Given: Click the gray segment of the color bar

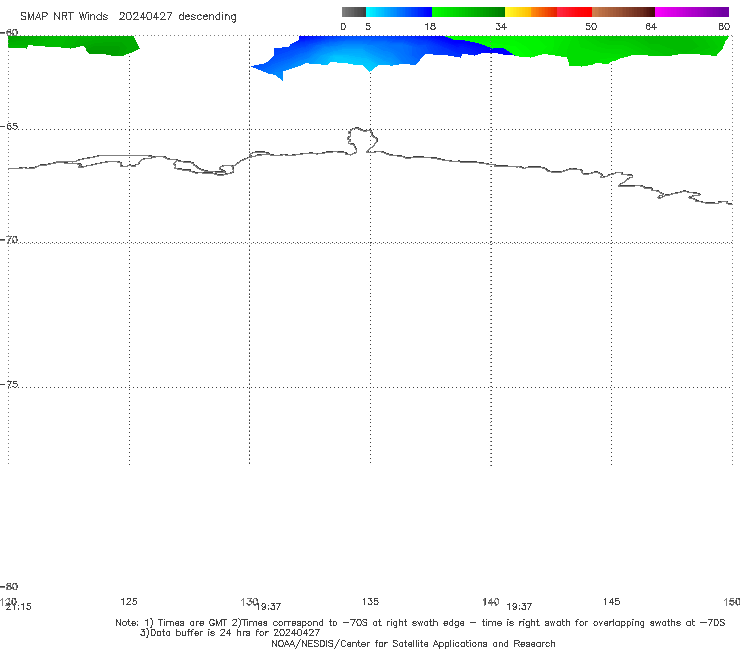Looking at the screenshot, I should (353, 12).
